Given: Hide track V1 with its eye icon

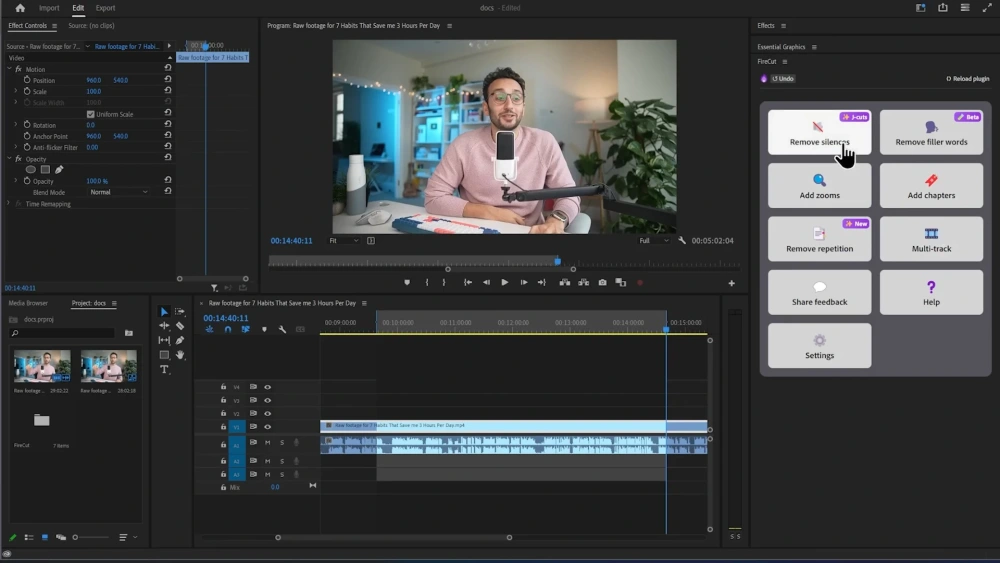Looking at the screenshot, I should [267, 427].
